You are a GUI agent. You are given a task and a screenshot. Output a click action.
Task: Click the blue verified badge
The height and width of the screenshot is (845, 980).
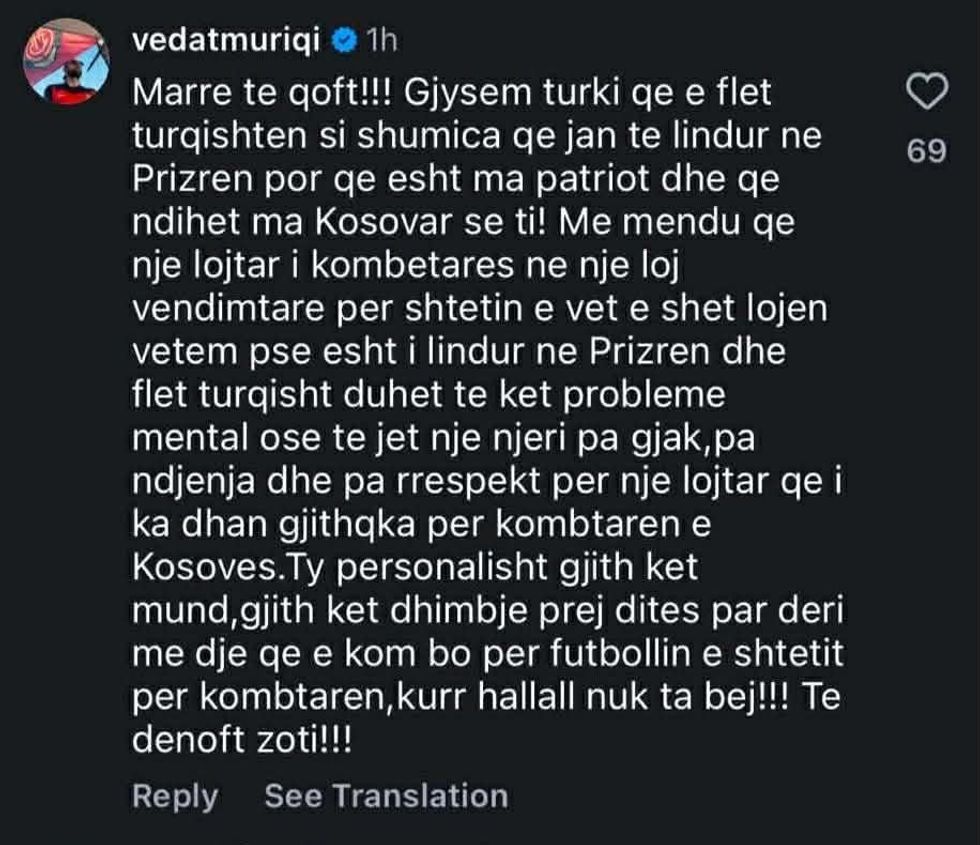[x=344, y=40]
